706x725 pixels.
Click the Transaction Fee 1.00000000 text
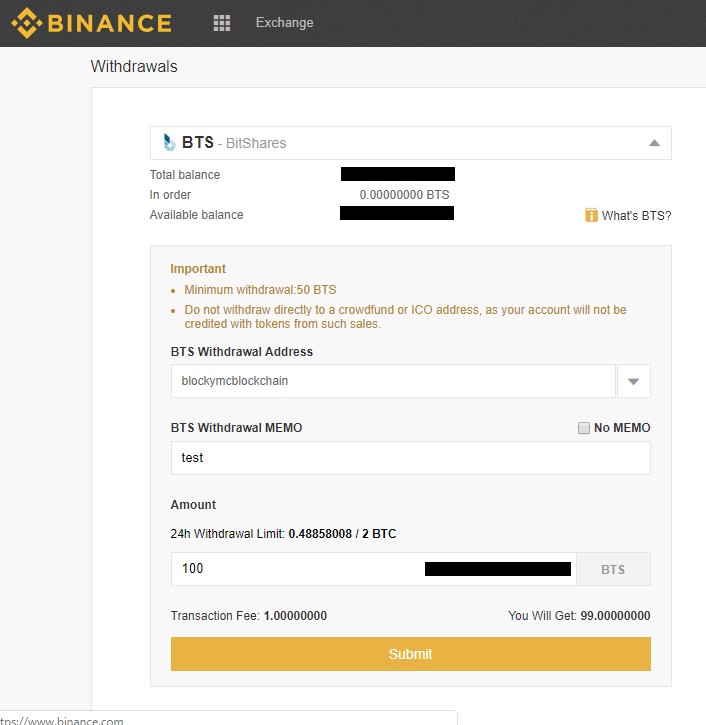pos(249,616)
